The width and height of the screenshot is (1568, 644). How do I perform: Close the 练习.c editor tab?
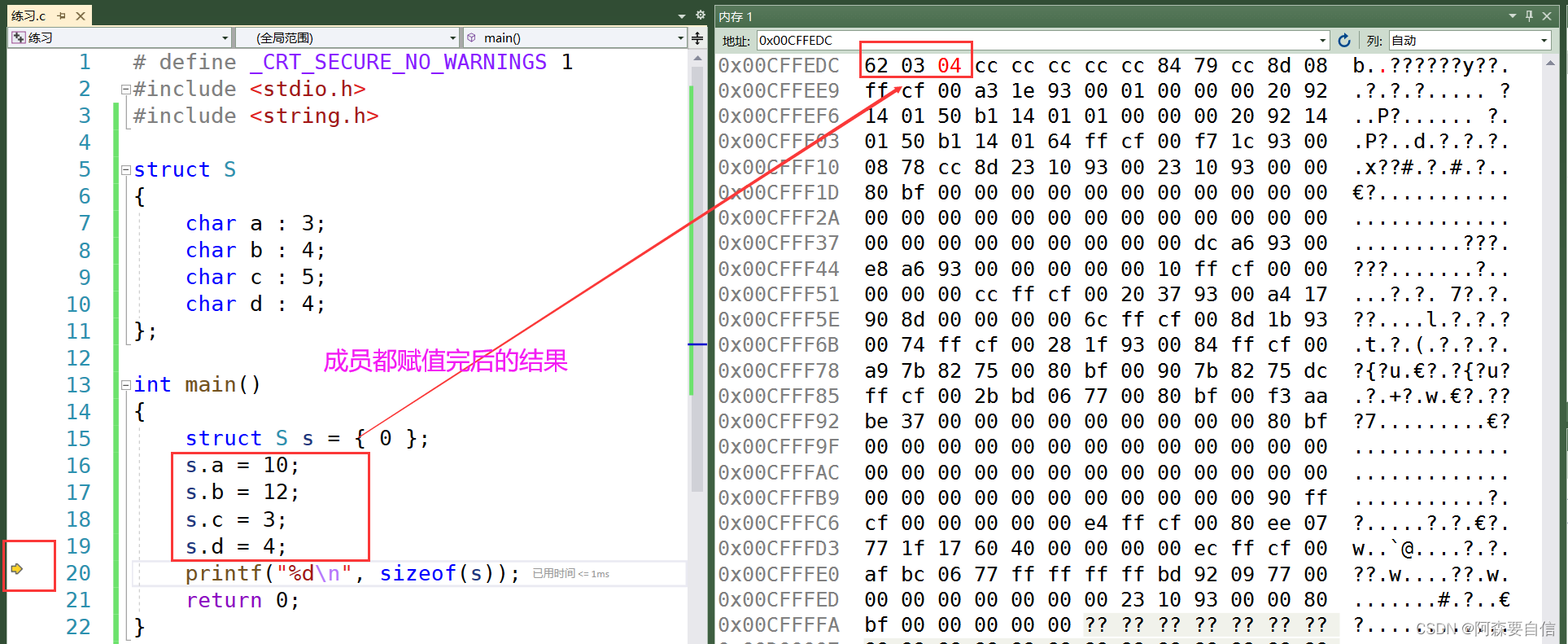point(81,15)
